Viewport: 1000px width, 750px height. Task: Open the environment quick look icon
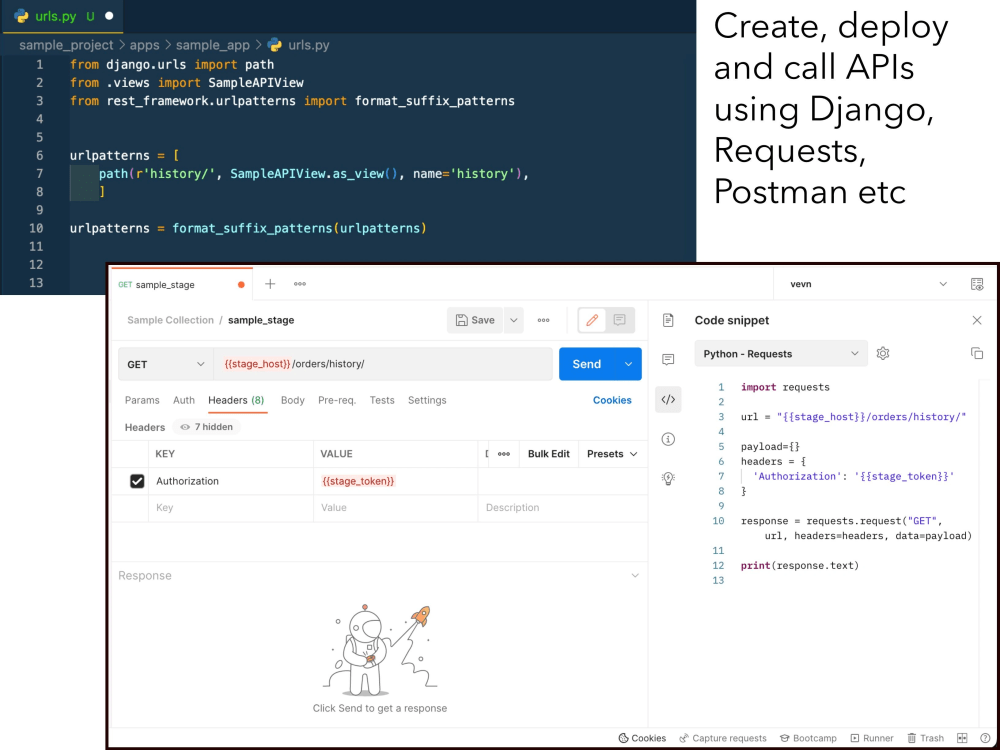(x=976, y=284)
